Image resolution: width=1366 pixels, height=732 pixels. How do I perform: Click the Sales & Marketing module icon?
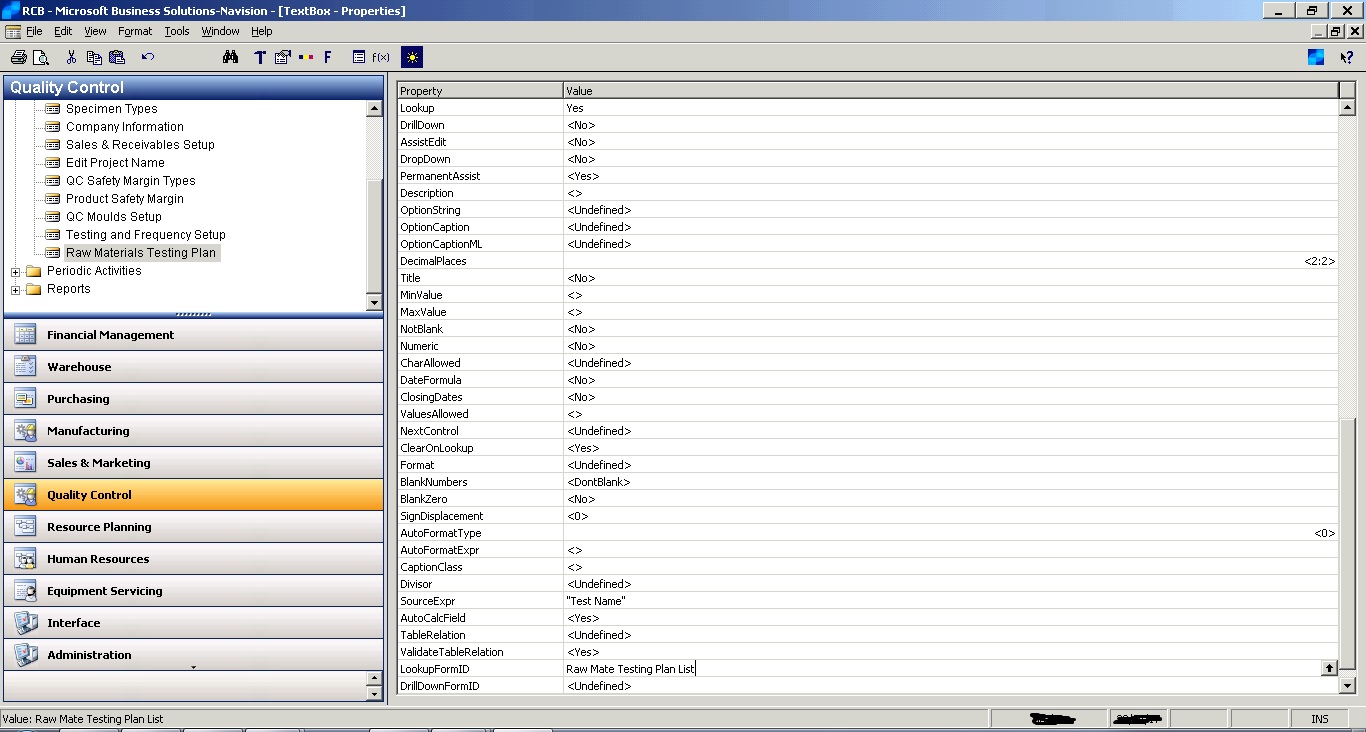pos(25,463)
